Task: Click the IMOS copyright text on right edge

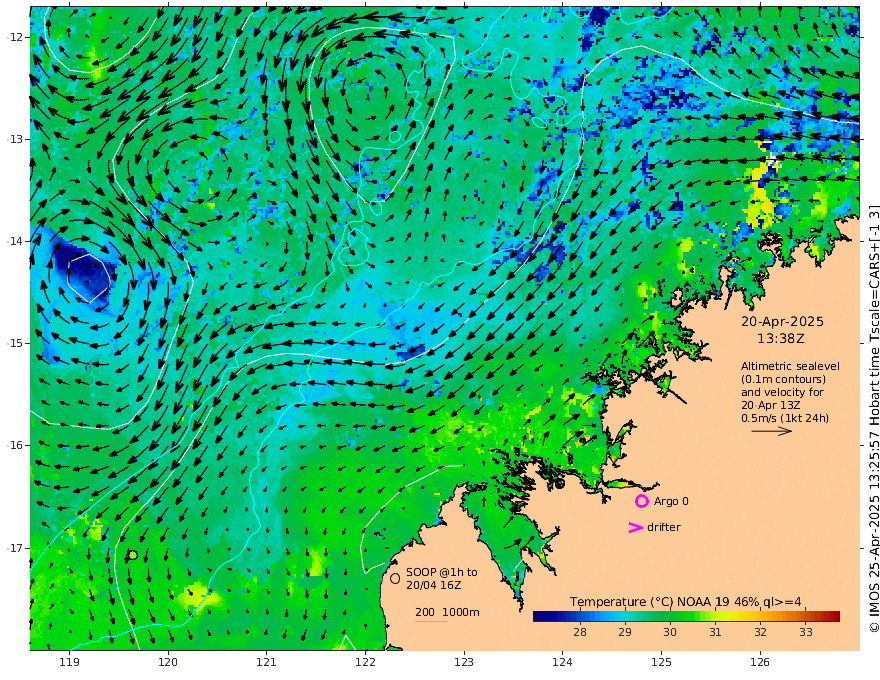Action: (x=873, y=420)
